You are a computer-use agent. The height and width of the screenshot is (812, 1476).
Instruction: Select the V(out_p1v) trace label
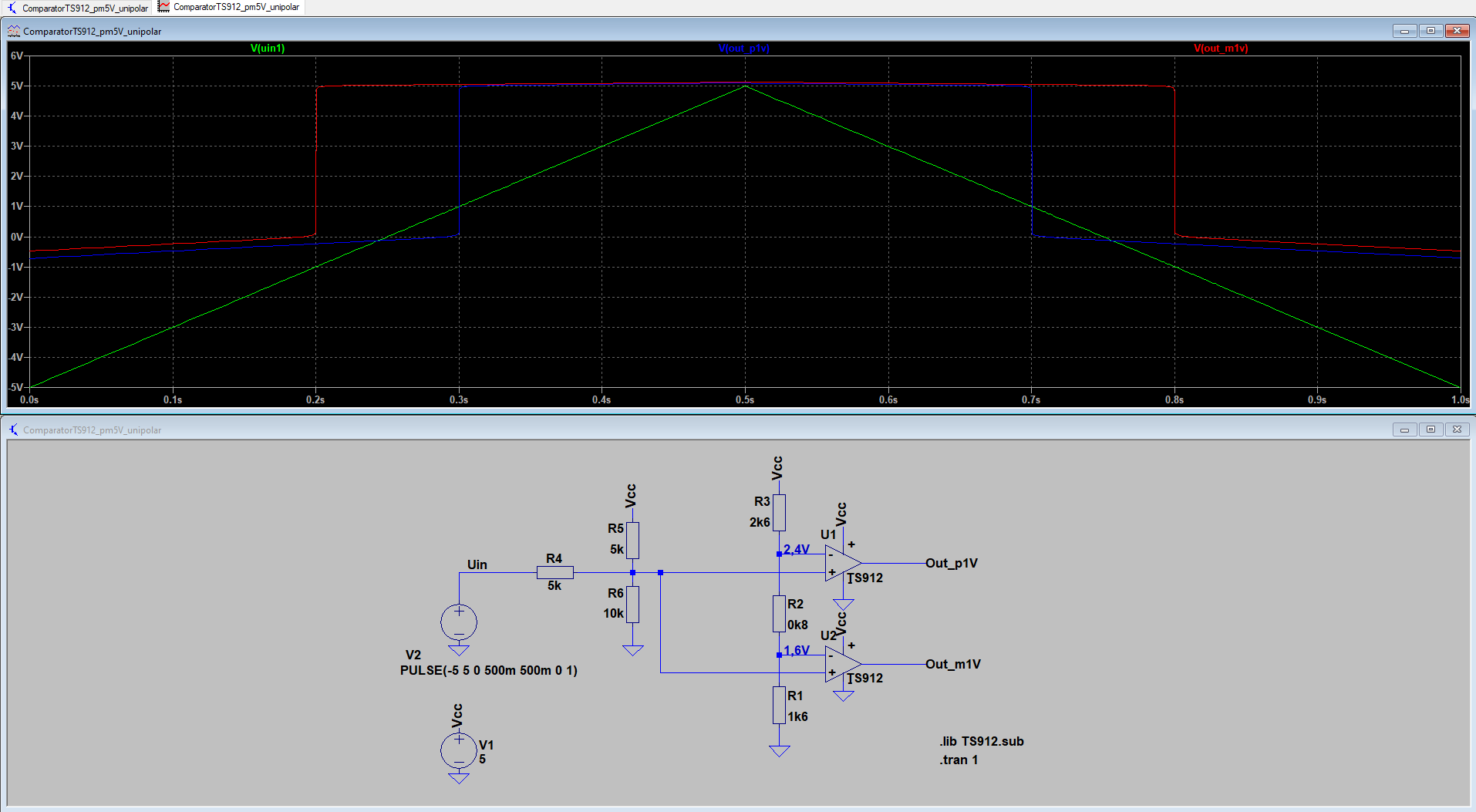[x=743, y=48]
